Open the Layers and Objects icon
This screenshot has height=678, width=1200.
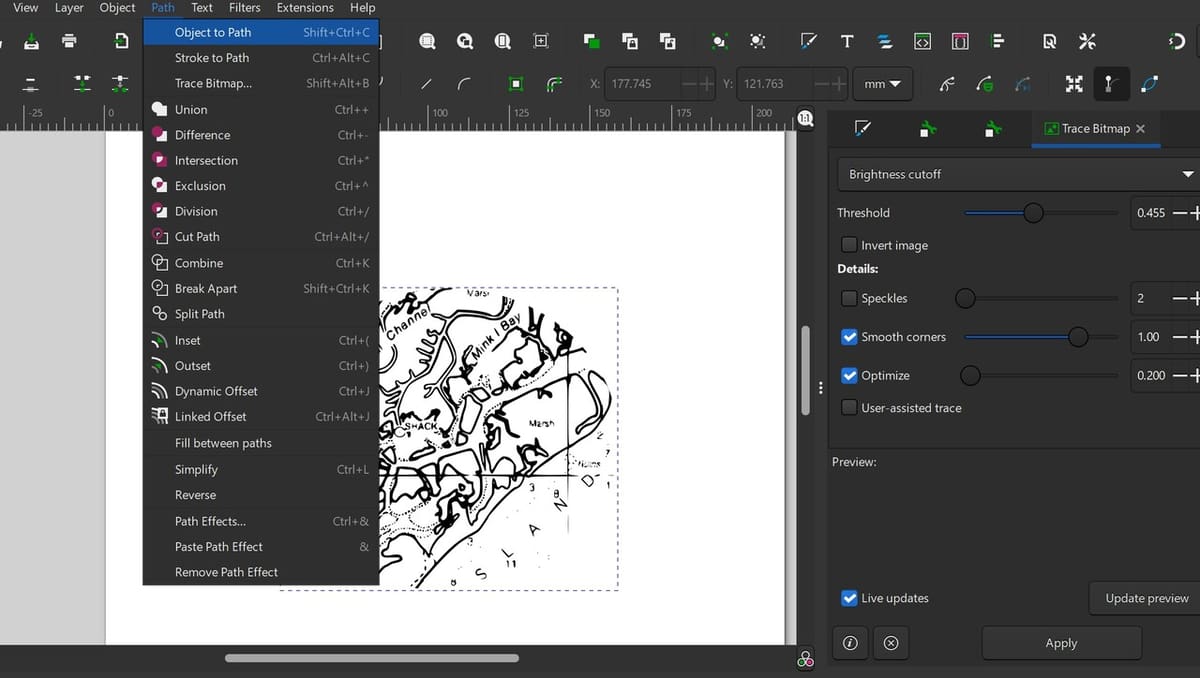885,41
